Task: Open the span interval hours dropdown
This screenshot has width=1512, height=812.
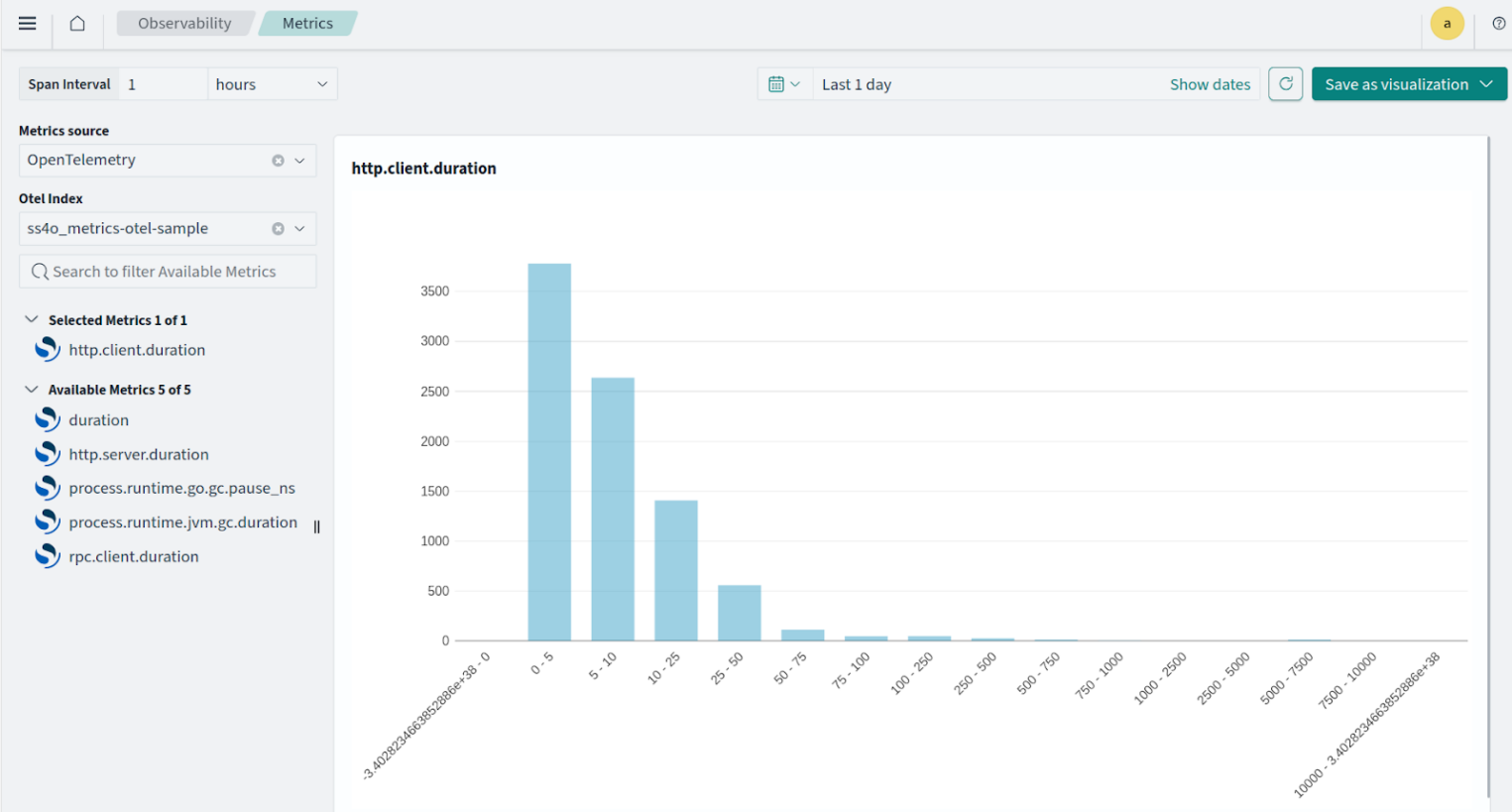Action: click(x=272, y=84)
